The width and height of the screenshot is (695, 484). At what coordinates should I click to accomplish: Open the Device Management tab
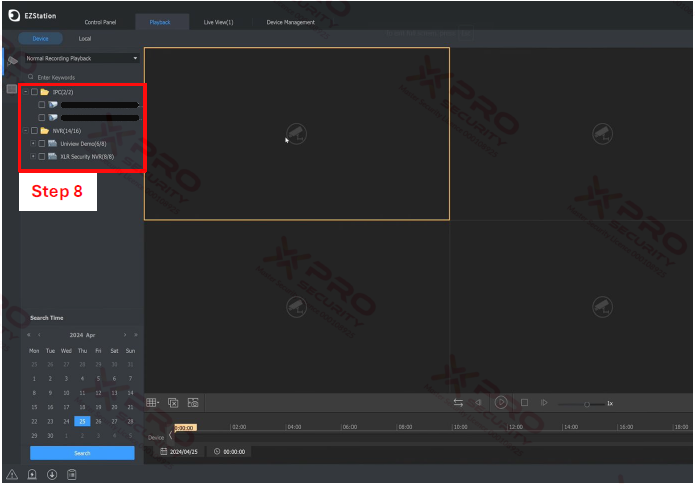click(291, 22)
